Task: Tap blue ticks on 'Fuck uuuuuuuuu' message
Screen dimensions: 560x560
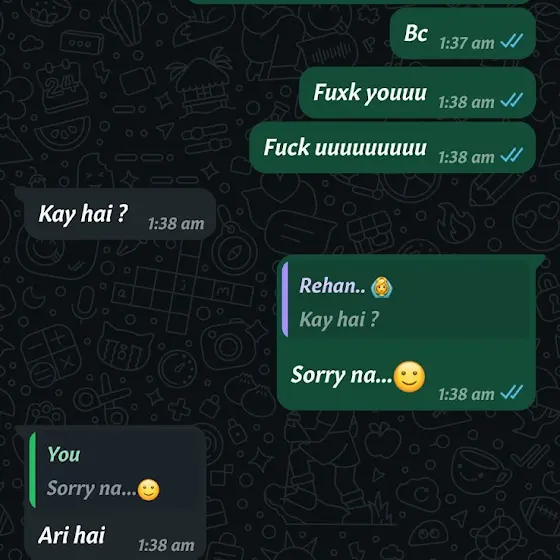Action: tap(511, 155)
